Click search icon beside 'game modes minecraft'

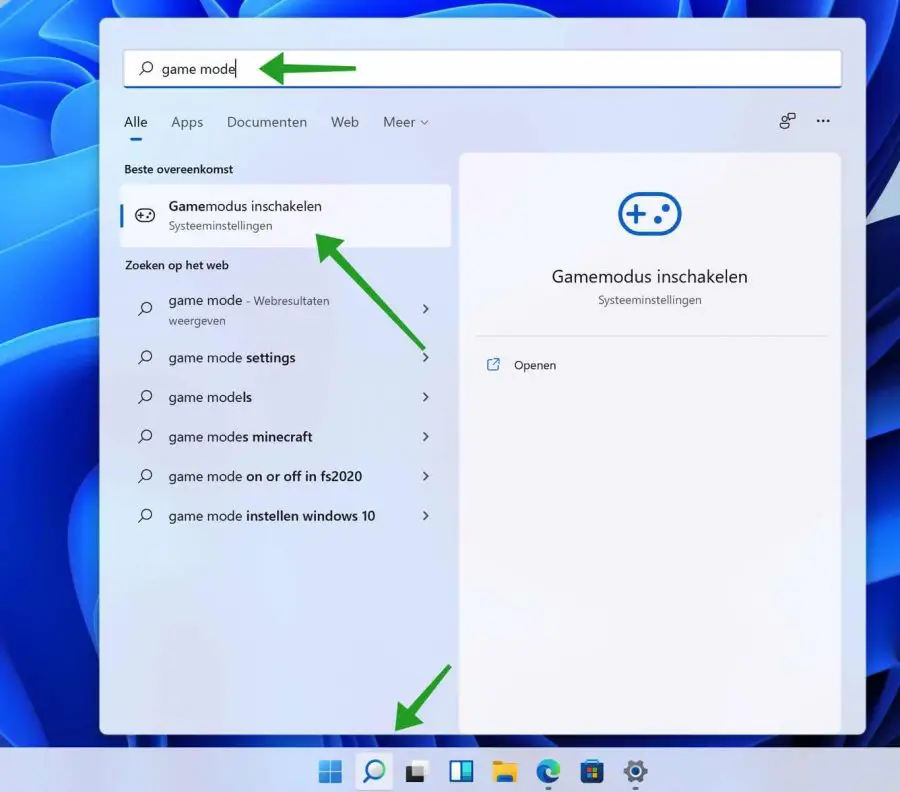pyautogui.click(x=145, y=437)
